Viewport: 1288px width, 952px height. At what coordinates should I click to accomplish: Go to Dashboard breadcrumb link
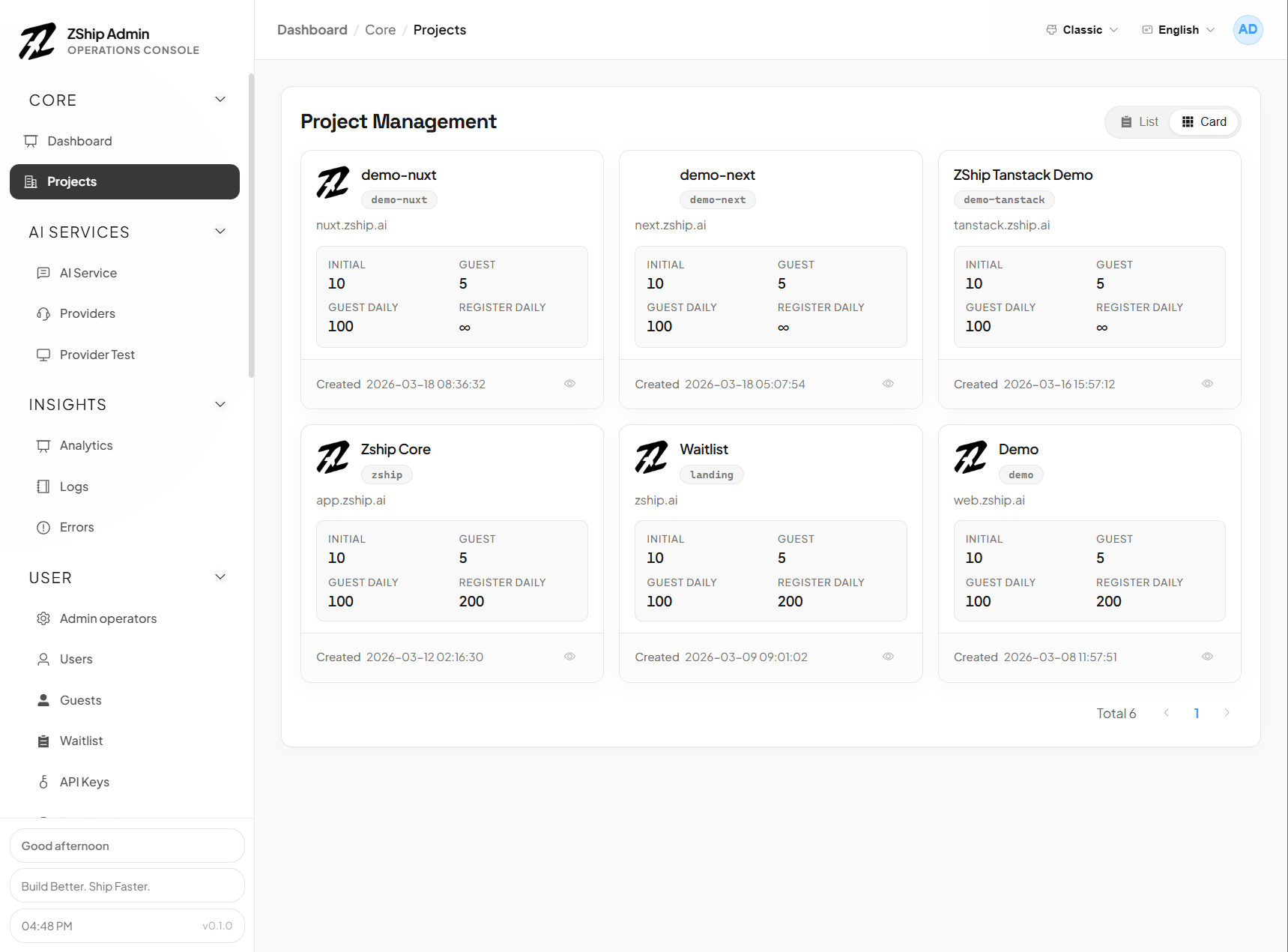[312, 30]
